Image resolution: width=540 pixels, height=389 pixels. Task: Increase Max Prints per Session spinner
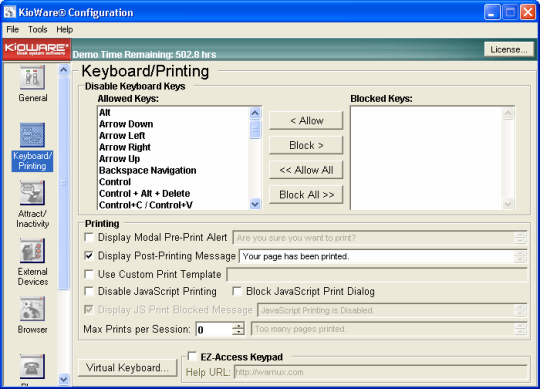(238, 326)
